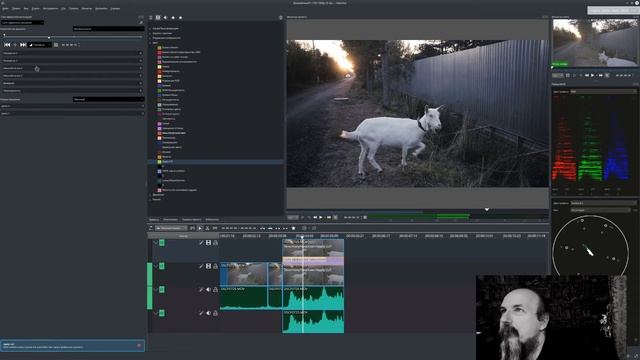Open the Help (Справка) menu
Viewport: 640px width, 360px height.
point(115,8)
